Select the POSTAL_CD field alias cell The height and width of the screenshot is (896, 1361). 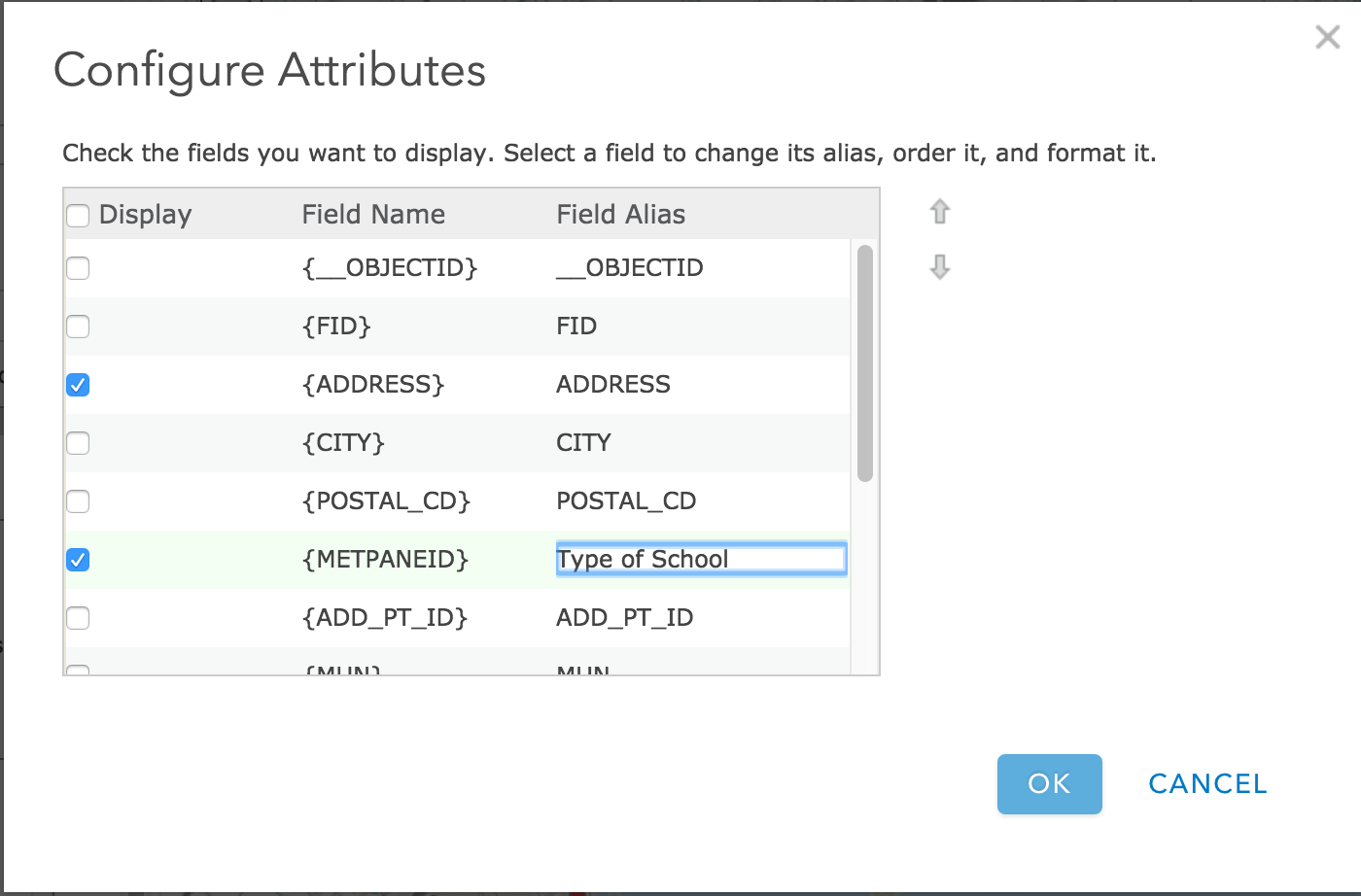[x=626, y=501]
